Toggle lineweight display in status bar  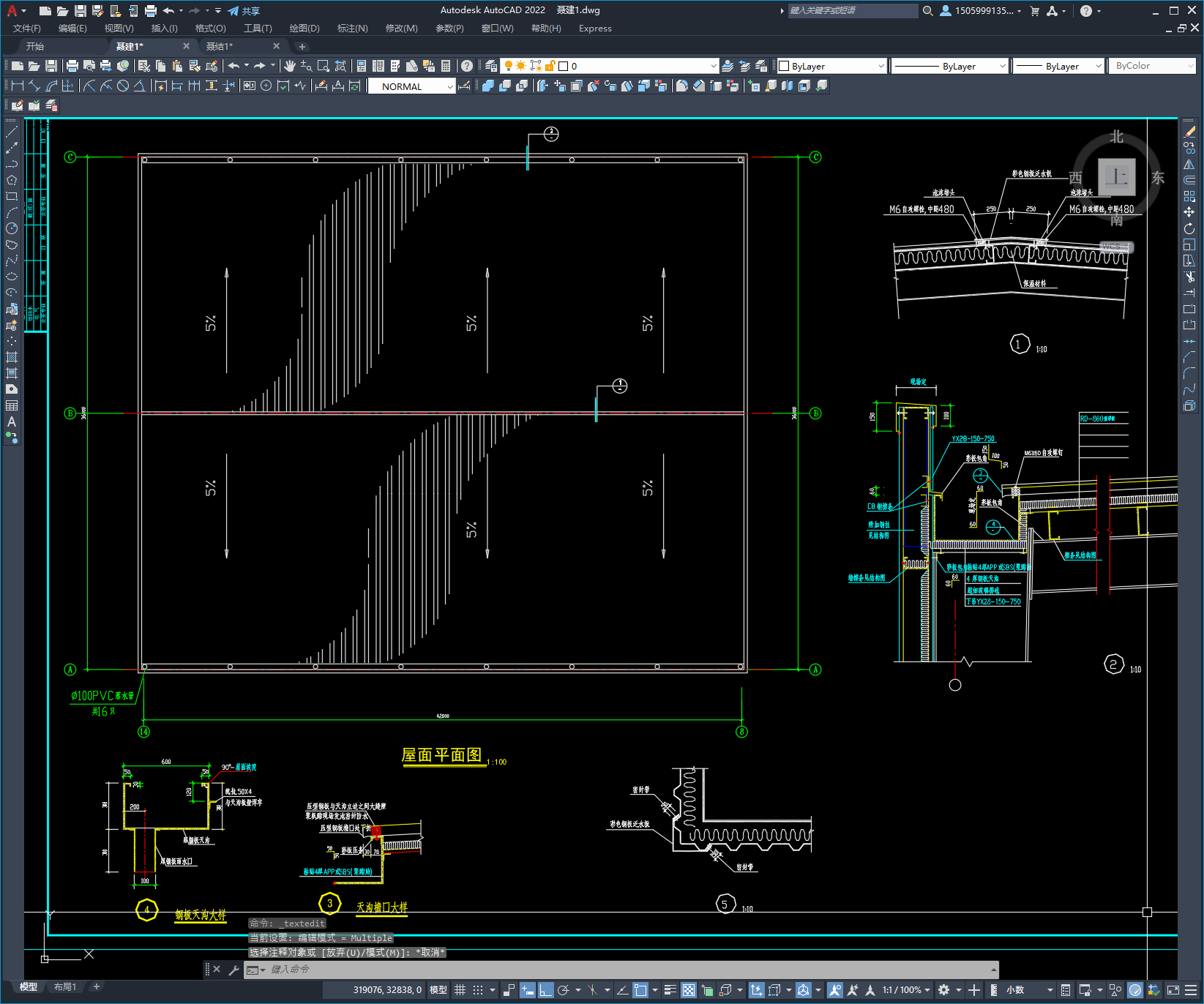(670, 990)
